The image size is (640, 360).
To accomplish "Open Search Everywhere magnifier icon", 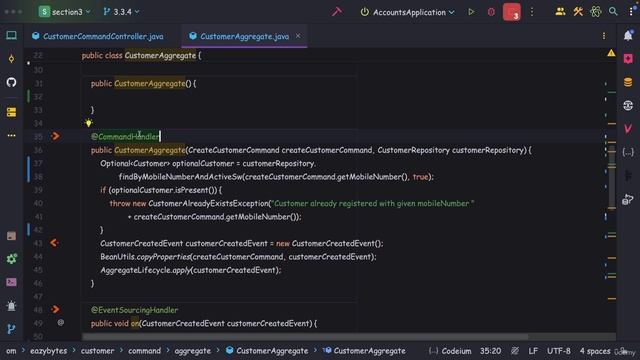I will pos(613,12).
